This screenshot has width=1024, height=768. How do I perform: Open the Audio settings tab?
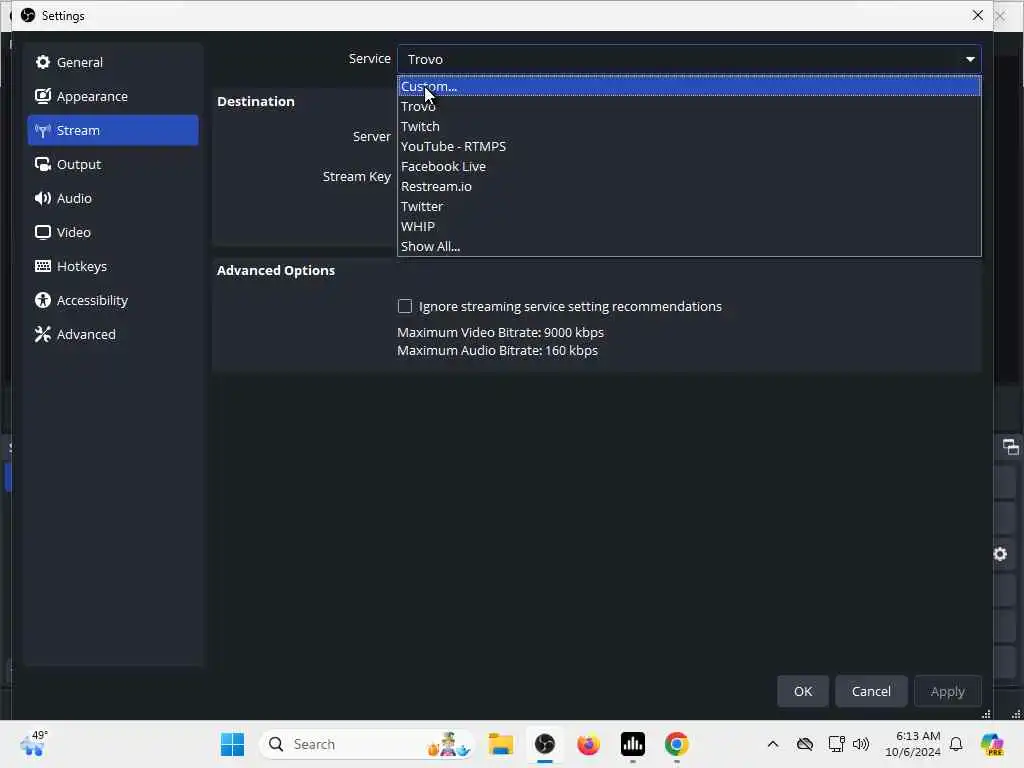click(x=113, y=199)
